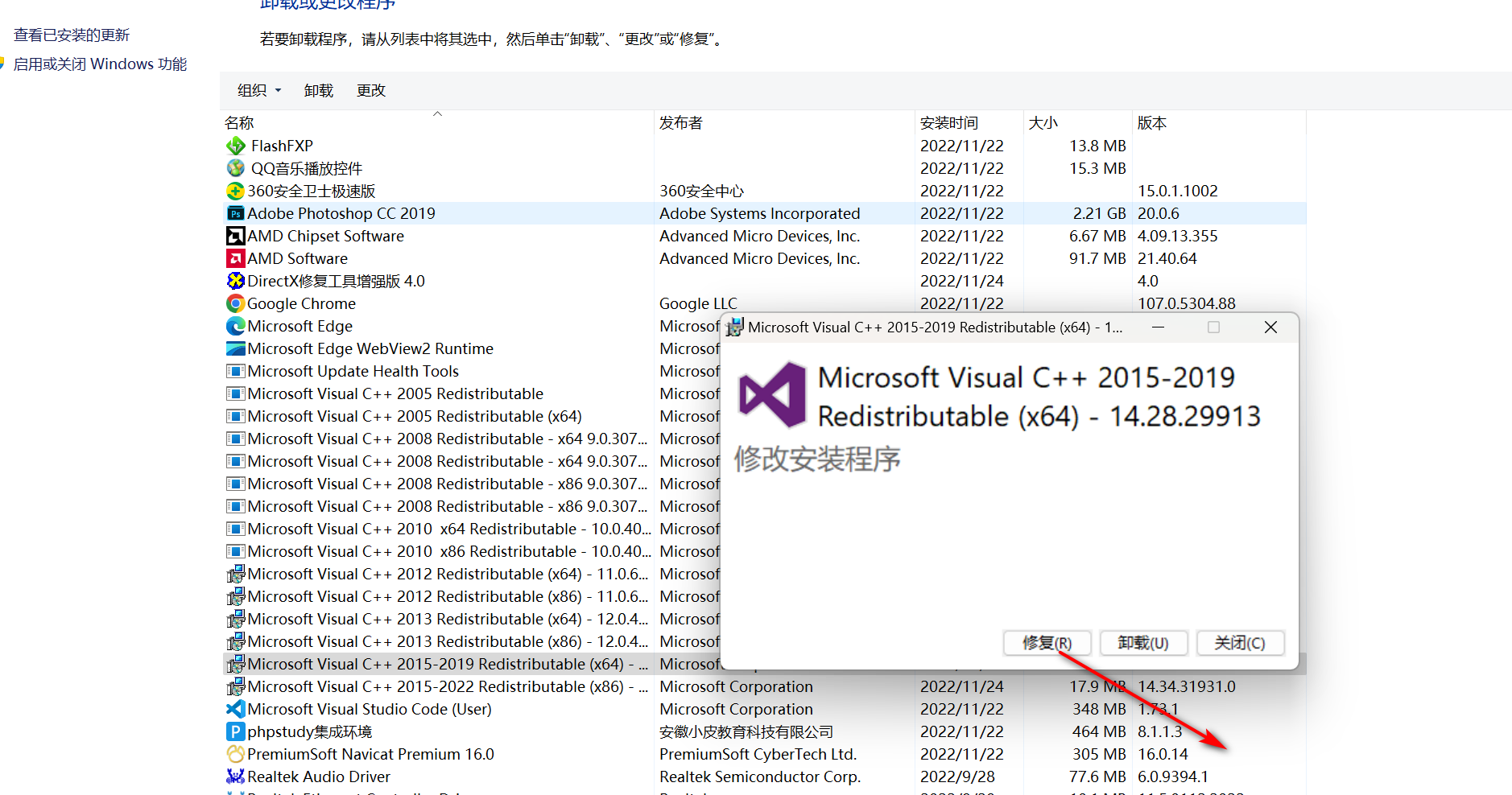
Task: Open 查看已安装的更新 link
Action: click(x=72, y=35)
